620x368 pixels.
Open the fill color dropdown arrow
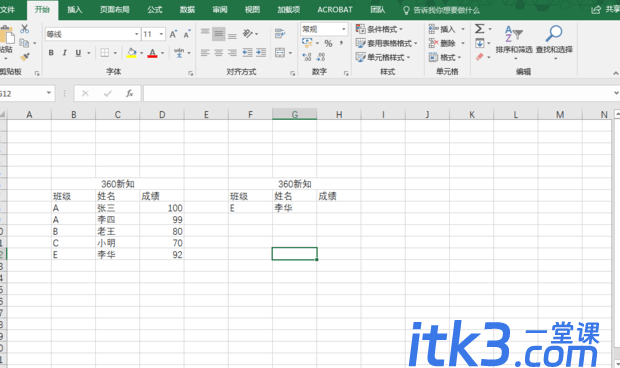(x=141, y=53)
